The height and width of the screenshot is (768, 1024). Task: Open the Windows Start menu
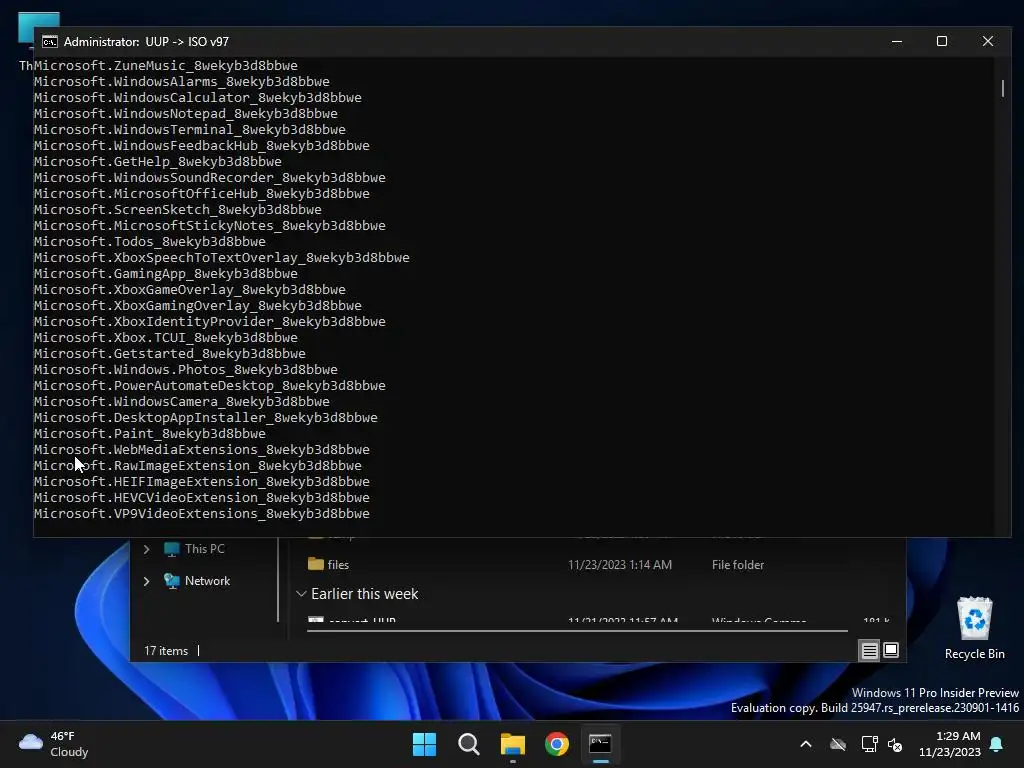[x=424, y=744]
